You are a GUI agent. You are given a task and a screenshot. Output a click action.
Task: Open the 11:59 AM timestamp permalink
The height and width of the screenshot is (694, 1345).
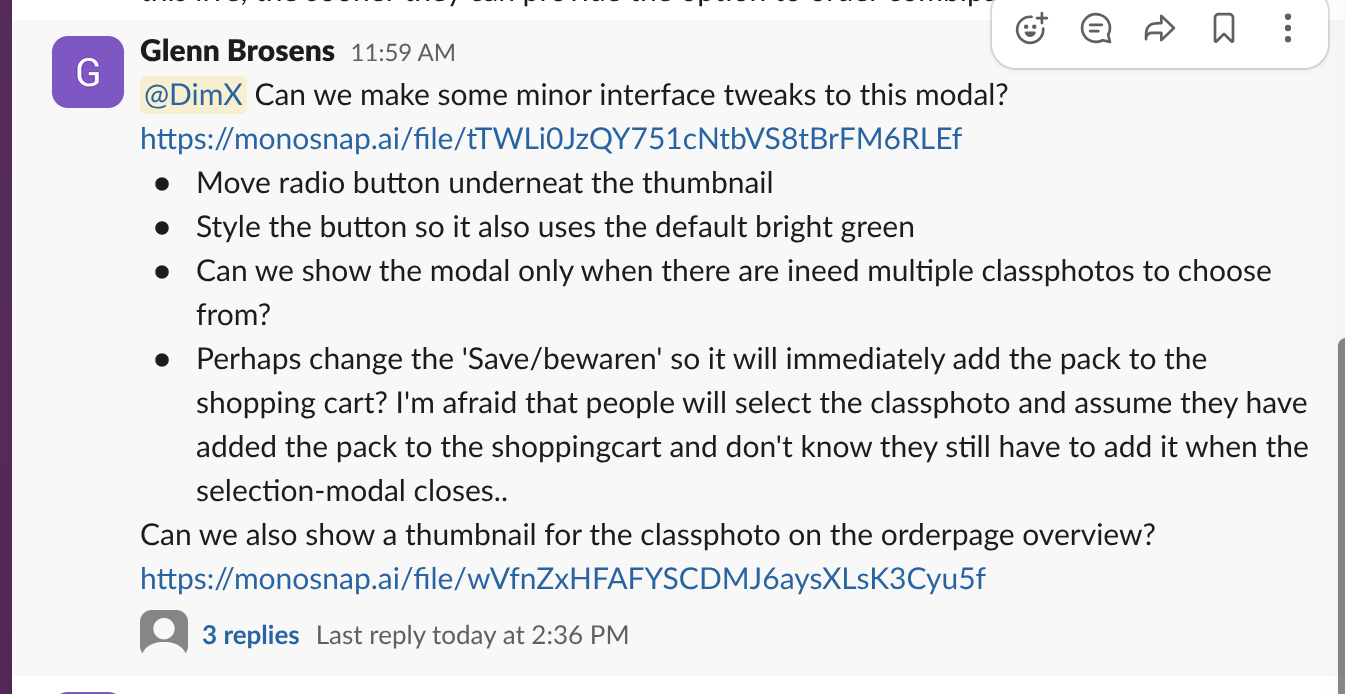pos(403,53)
